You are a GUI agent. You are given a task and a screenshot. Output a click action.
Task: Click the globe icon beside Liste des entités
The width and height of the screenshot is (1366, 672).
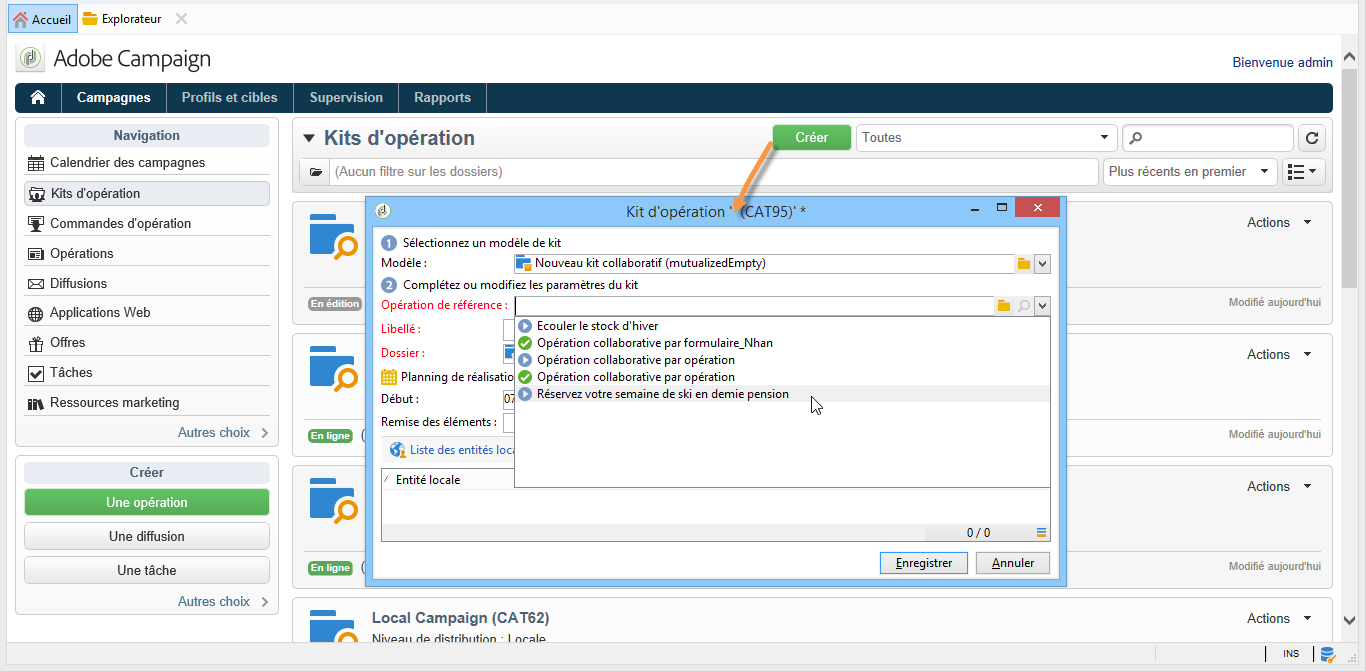(398, 451)
